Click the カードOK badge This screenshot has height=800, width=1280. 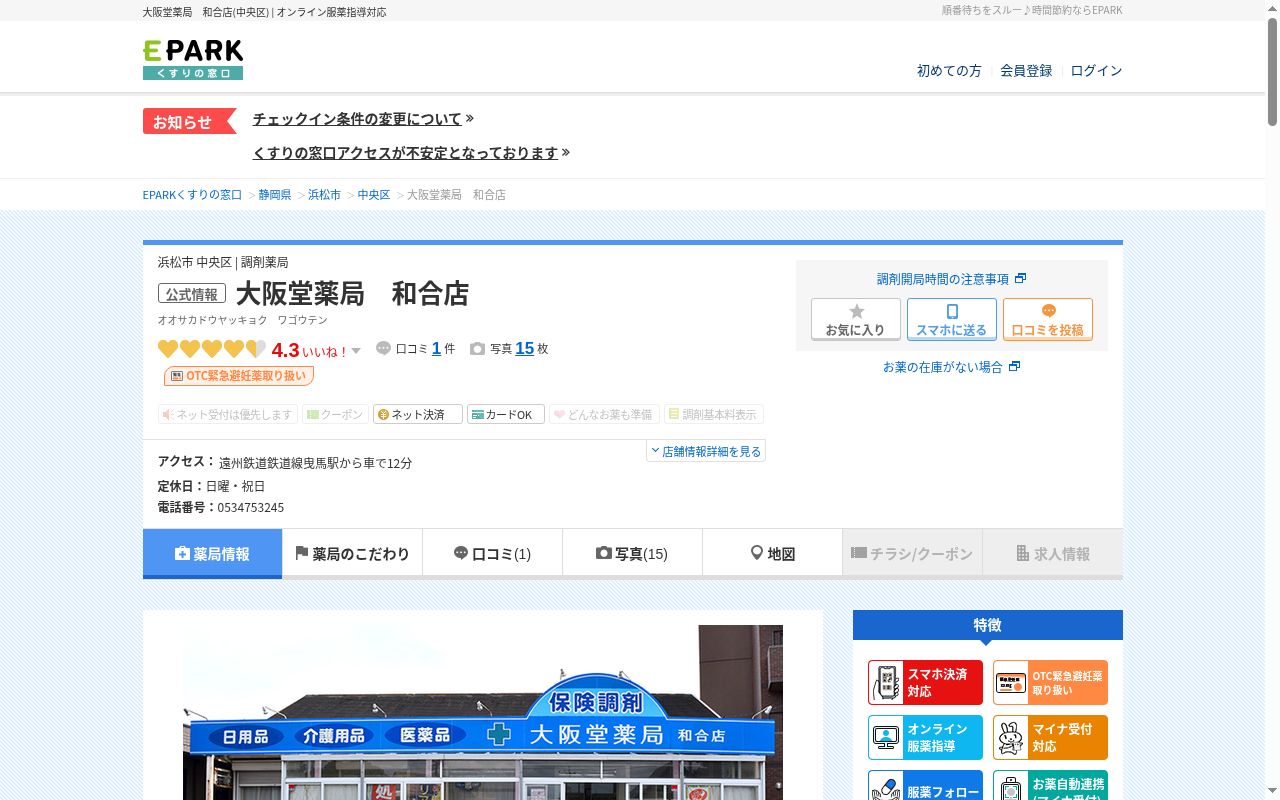click(506, 414)
